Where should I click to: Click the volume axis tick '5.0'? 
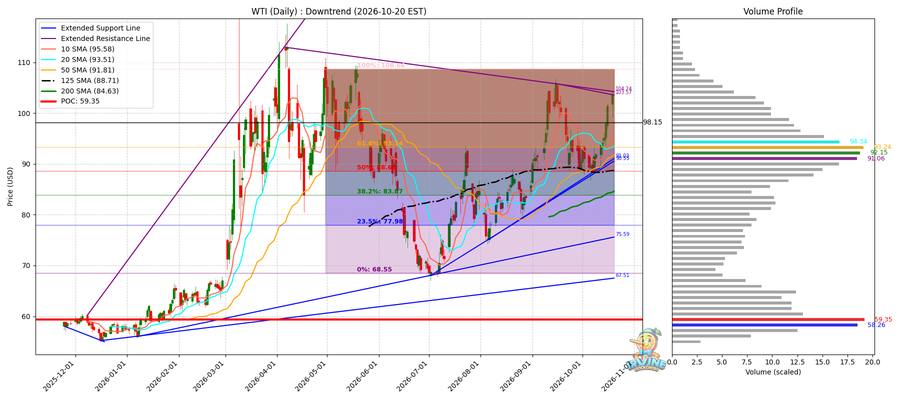[722, 362]
